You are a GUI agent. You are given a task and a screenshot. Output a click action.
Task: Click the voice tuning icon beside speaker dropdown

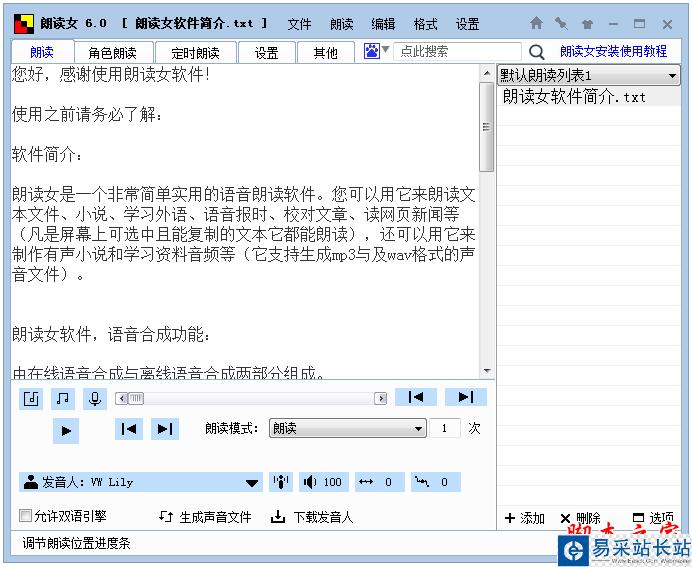(x=281, y=482)
